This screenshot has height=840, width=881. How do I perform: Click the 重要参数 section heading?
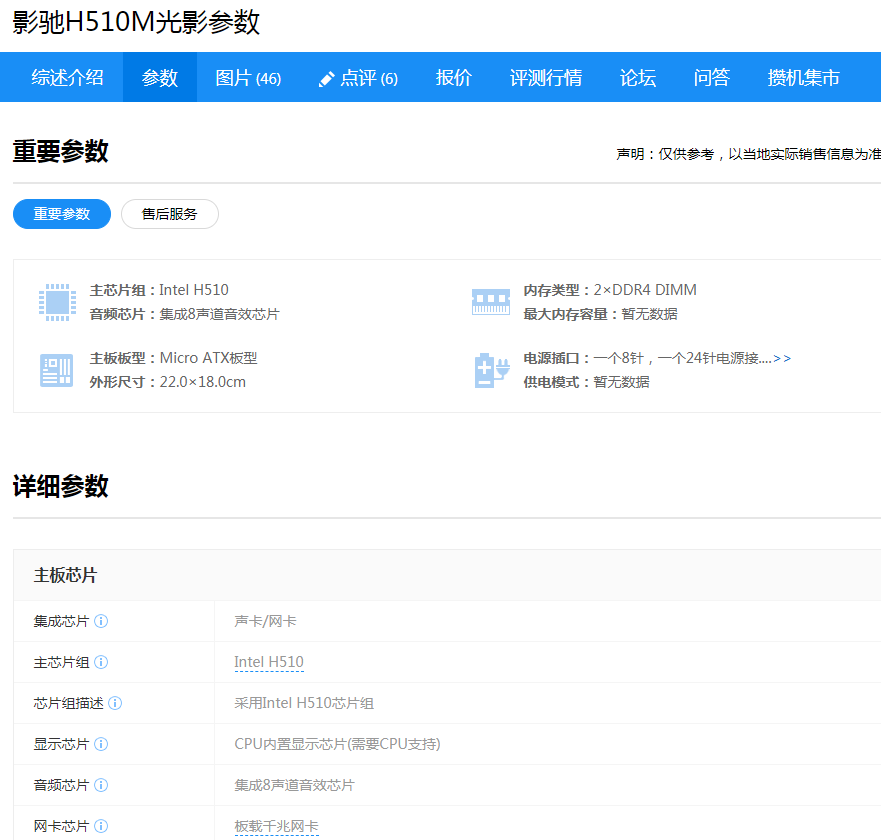(x=61, y=152)
